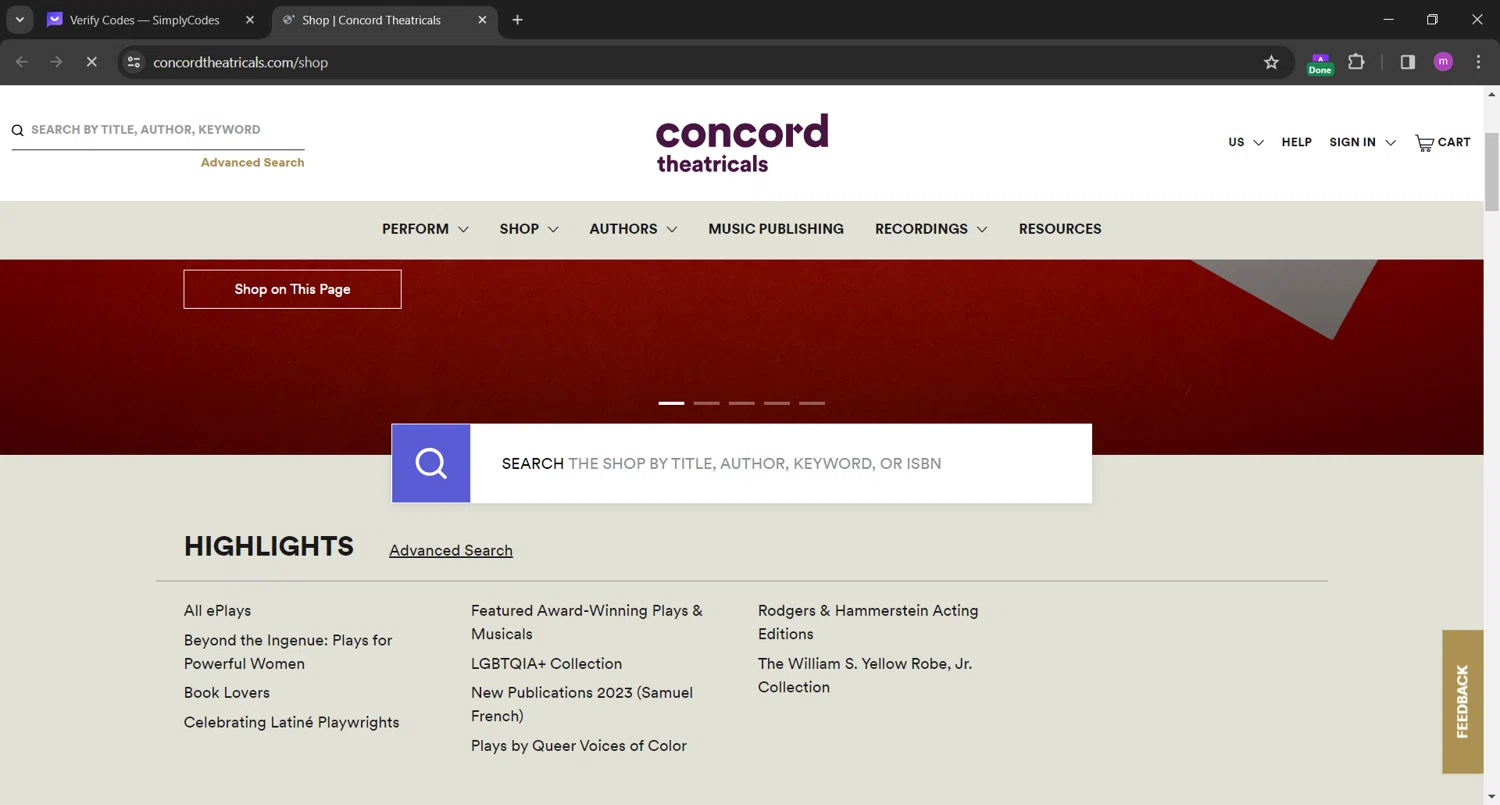
Task: Focus the shop search by ISBN field
Action: click(x=780, y=463)
